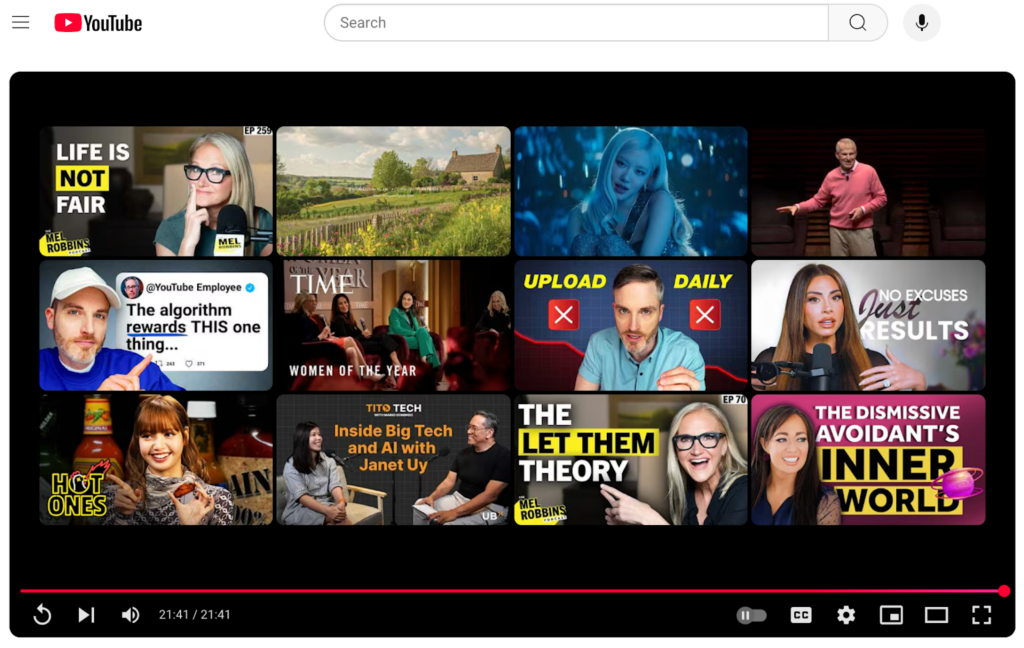Image resolution: width=1024 pixels, height=648 pixels.
Task: Click the red video progress bar
Action: (x=500, y=591)
